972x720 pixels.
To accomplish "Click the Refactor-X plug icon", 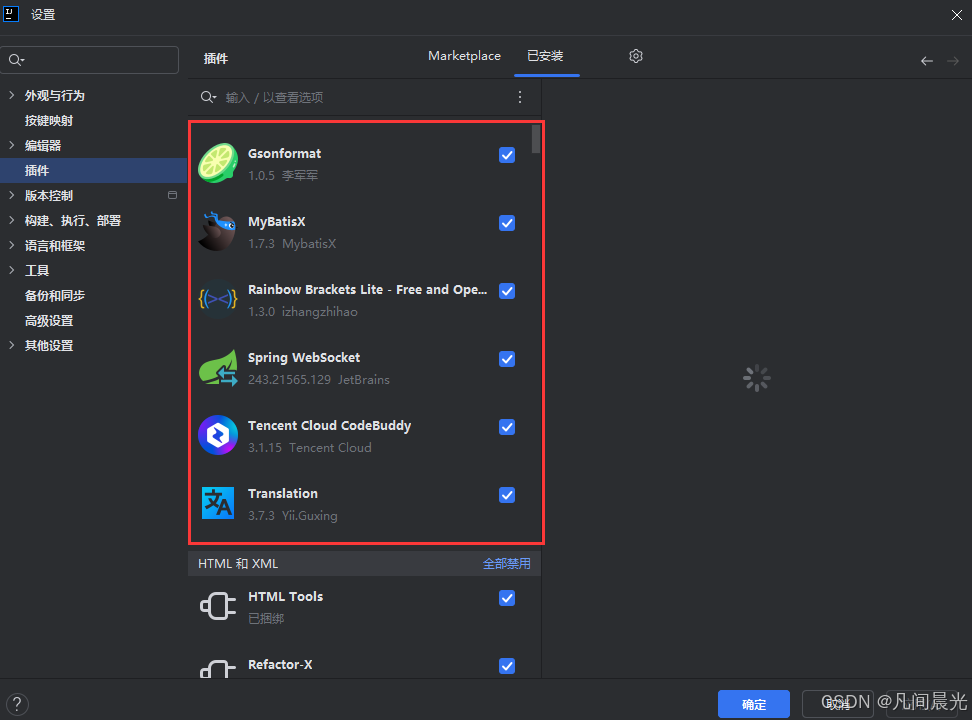I will tap(218, 669).
